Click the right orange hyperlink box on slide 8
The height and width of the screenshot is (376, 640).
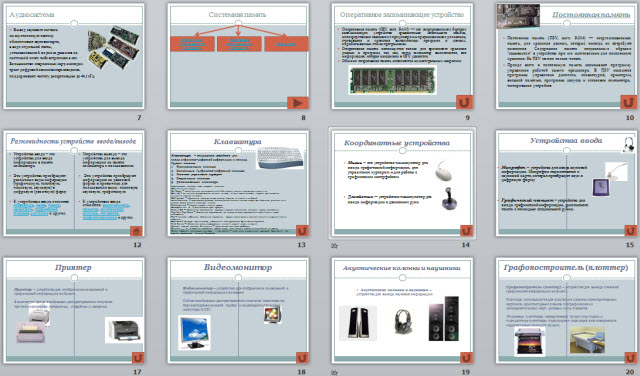click(286, 44)
